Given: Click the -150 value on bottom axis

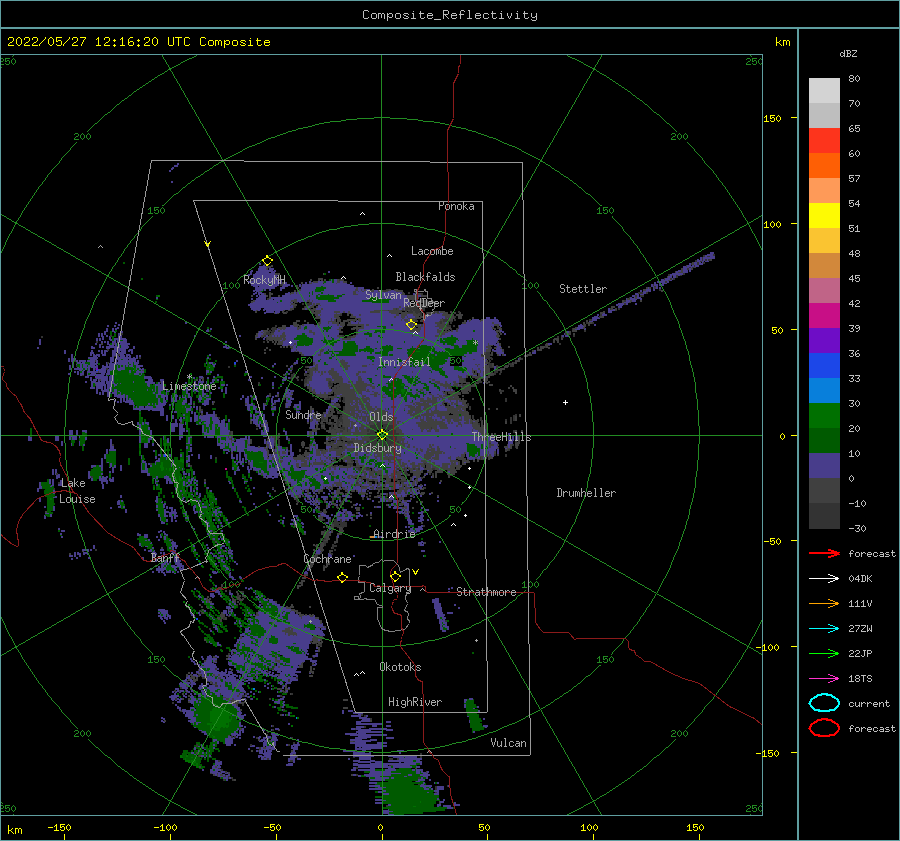Looking at the screenshot, I should [59, 827].
